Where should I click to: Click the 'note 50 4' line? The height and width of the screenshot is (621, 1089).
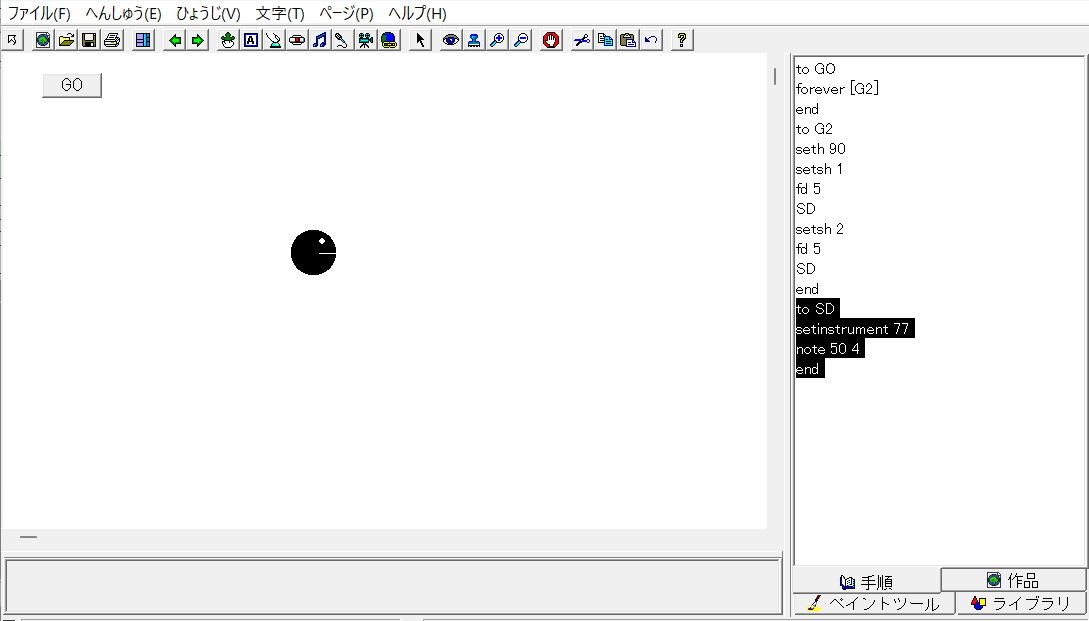(x=829, y=349)
